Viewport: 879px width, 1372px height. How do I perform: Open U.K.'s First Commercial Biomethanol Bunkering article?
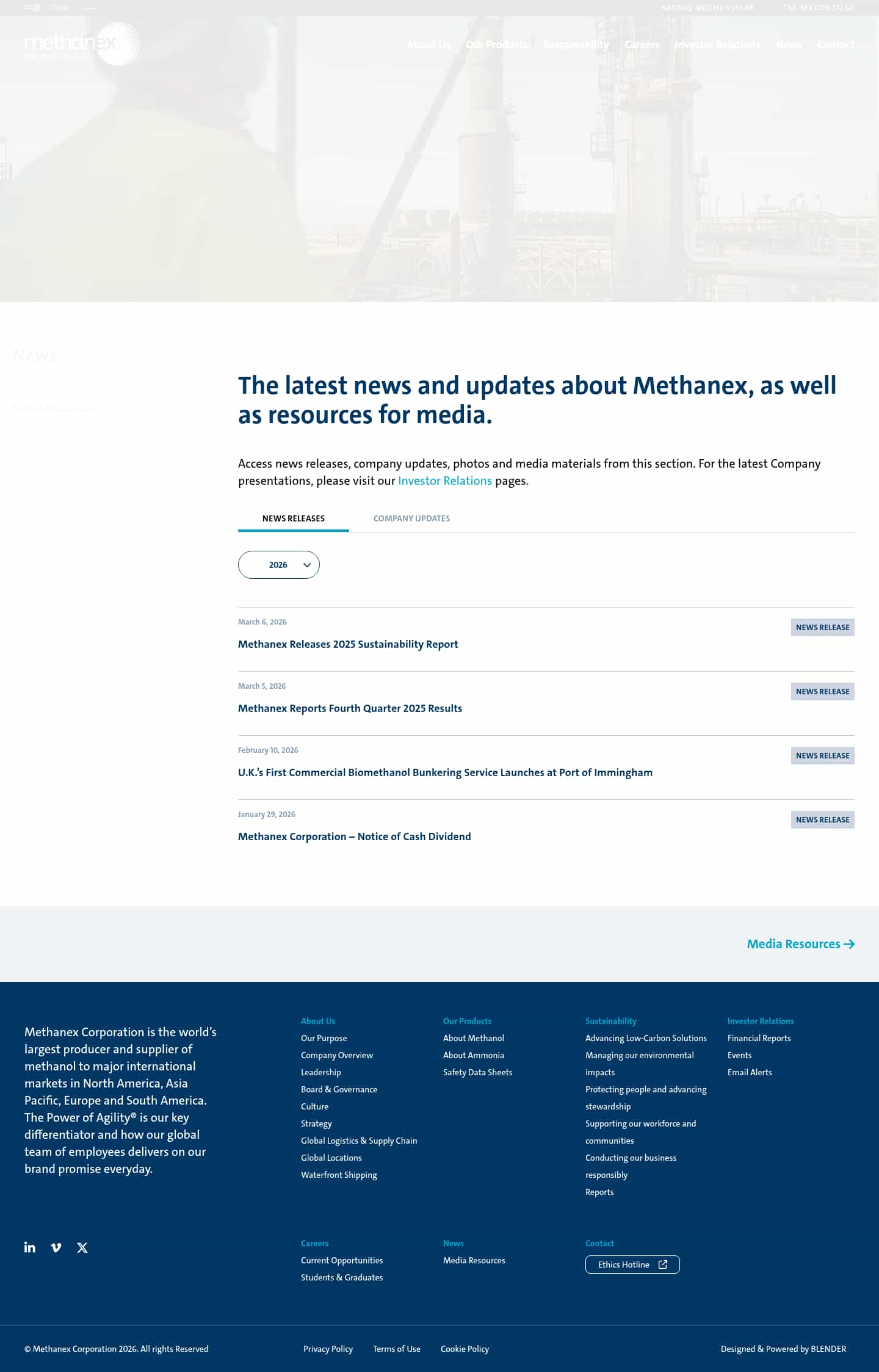click(445, 772)
